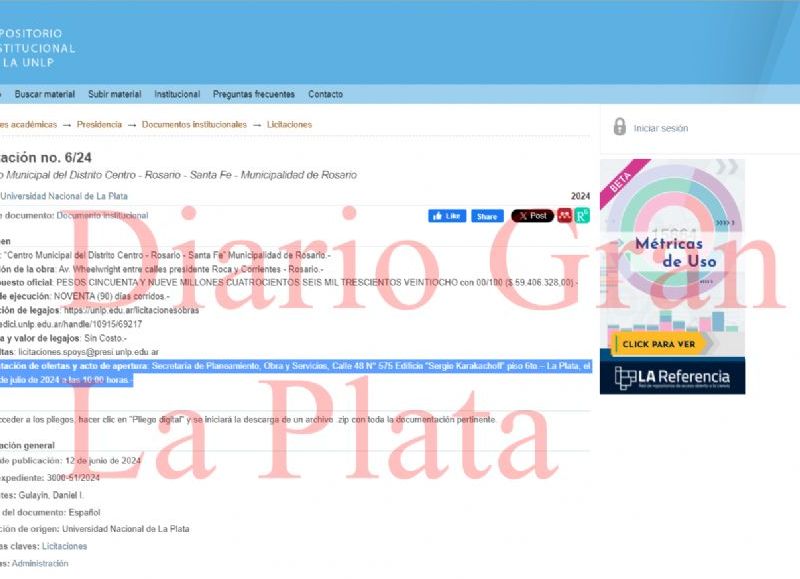Screen dimensions: 800x579
Task: Click the CLICK PARA VER button
Action: [x=659, y=344]
